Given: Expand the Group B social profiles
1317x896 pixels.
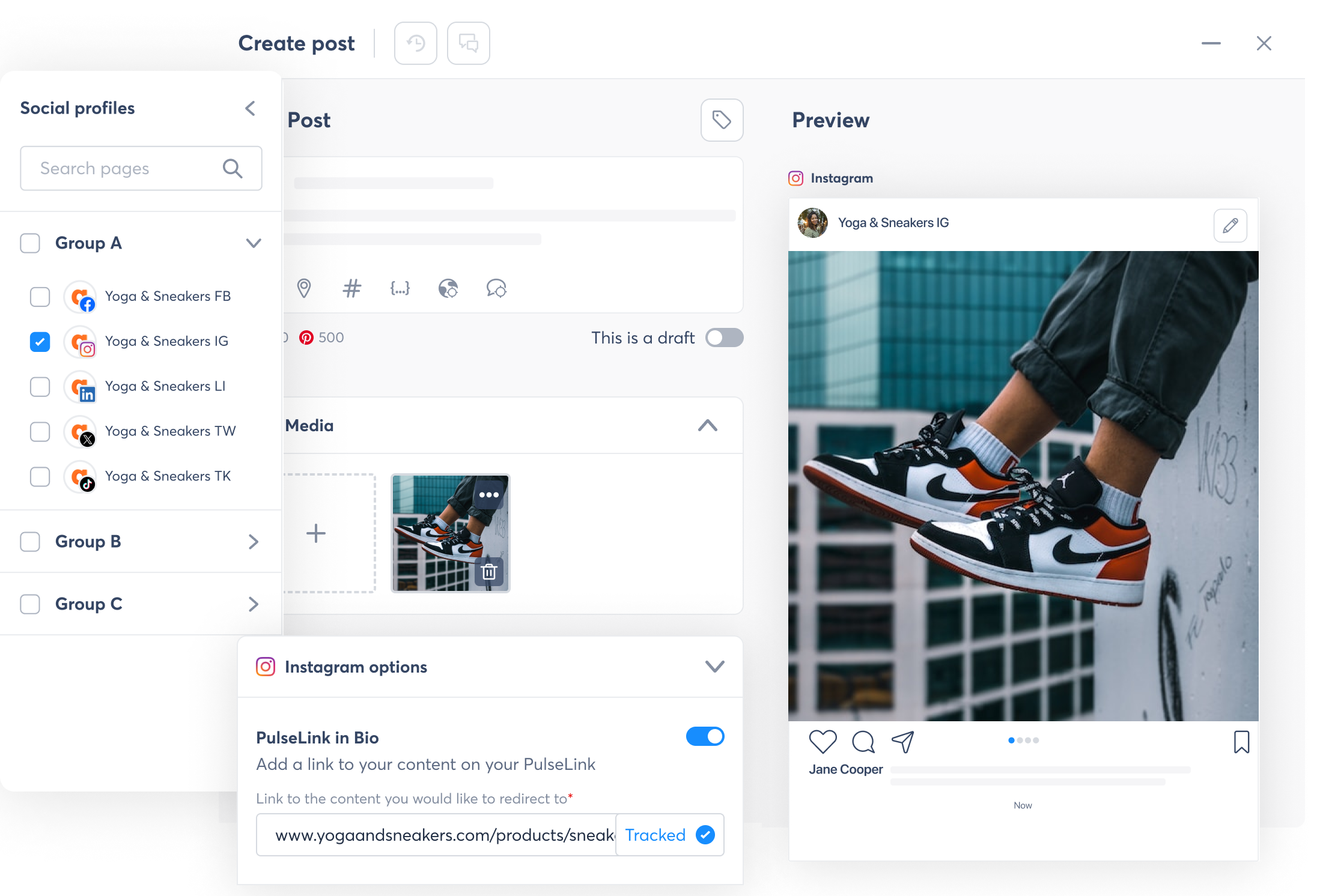Looking at the screenshot, I should point(253,543).
